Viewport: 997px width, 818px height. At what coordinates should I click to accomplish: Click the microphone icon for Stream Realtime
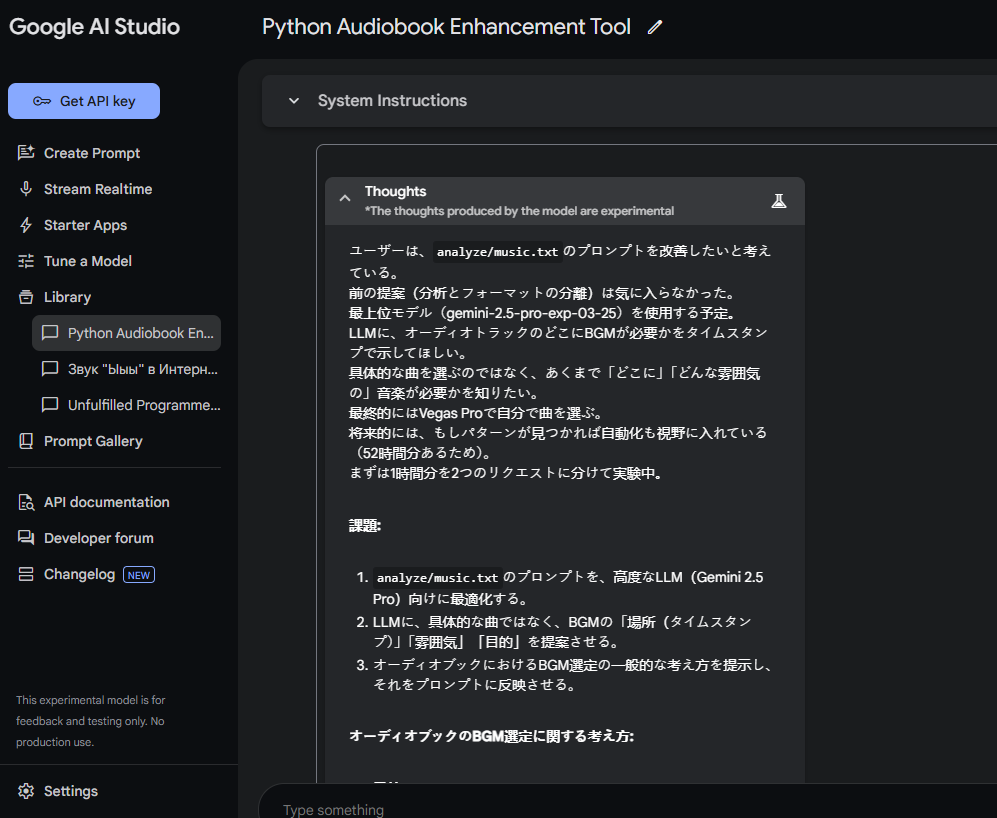pos(26,189)
